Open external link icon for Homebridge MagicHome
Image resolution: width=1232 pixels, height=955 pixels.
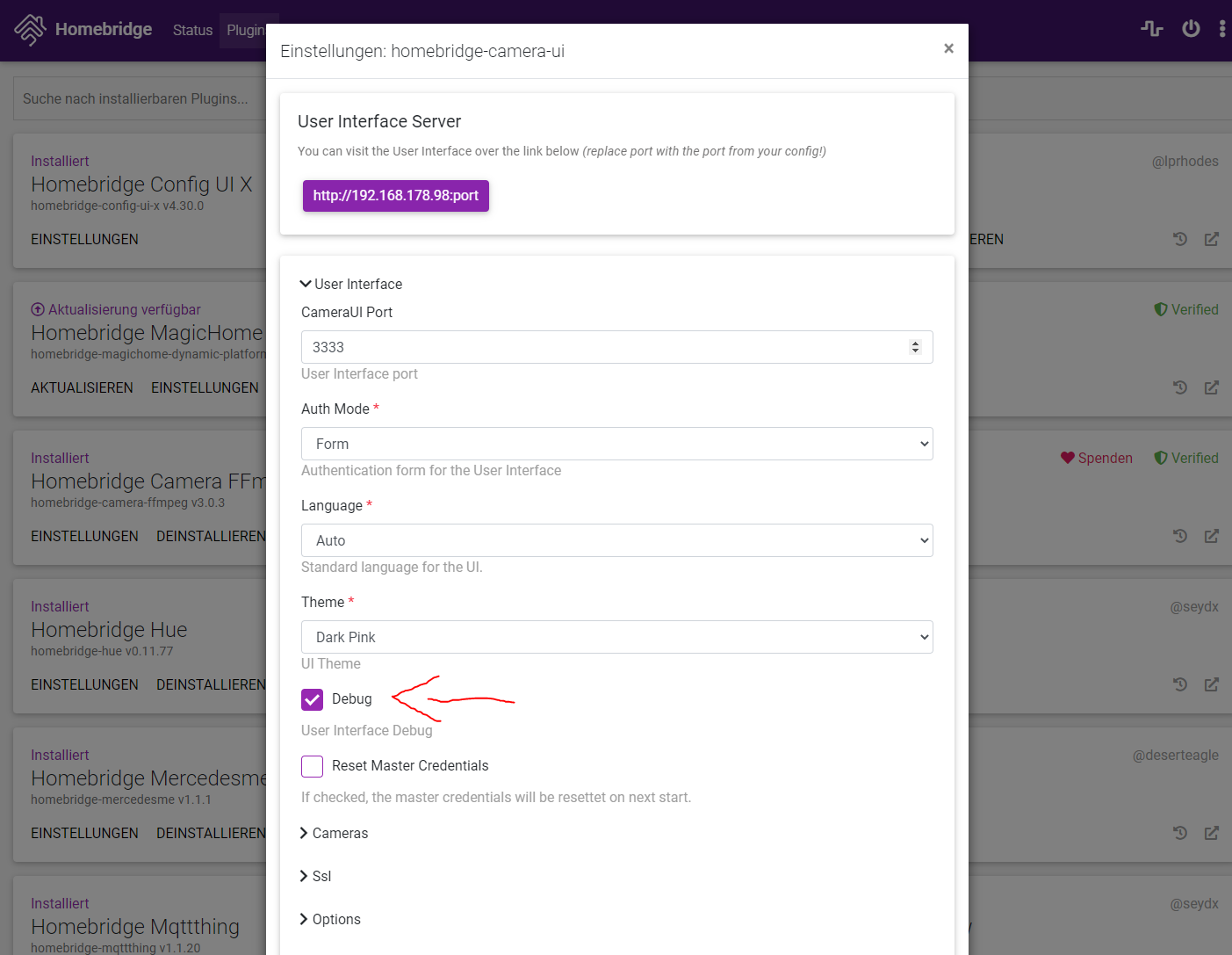coord(1212,387)
